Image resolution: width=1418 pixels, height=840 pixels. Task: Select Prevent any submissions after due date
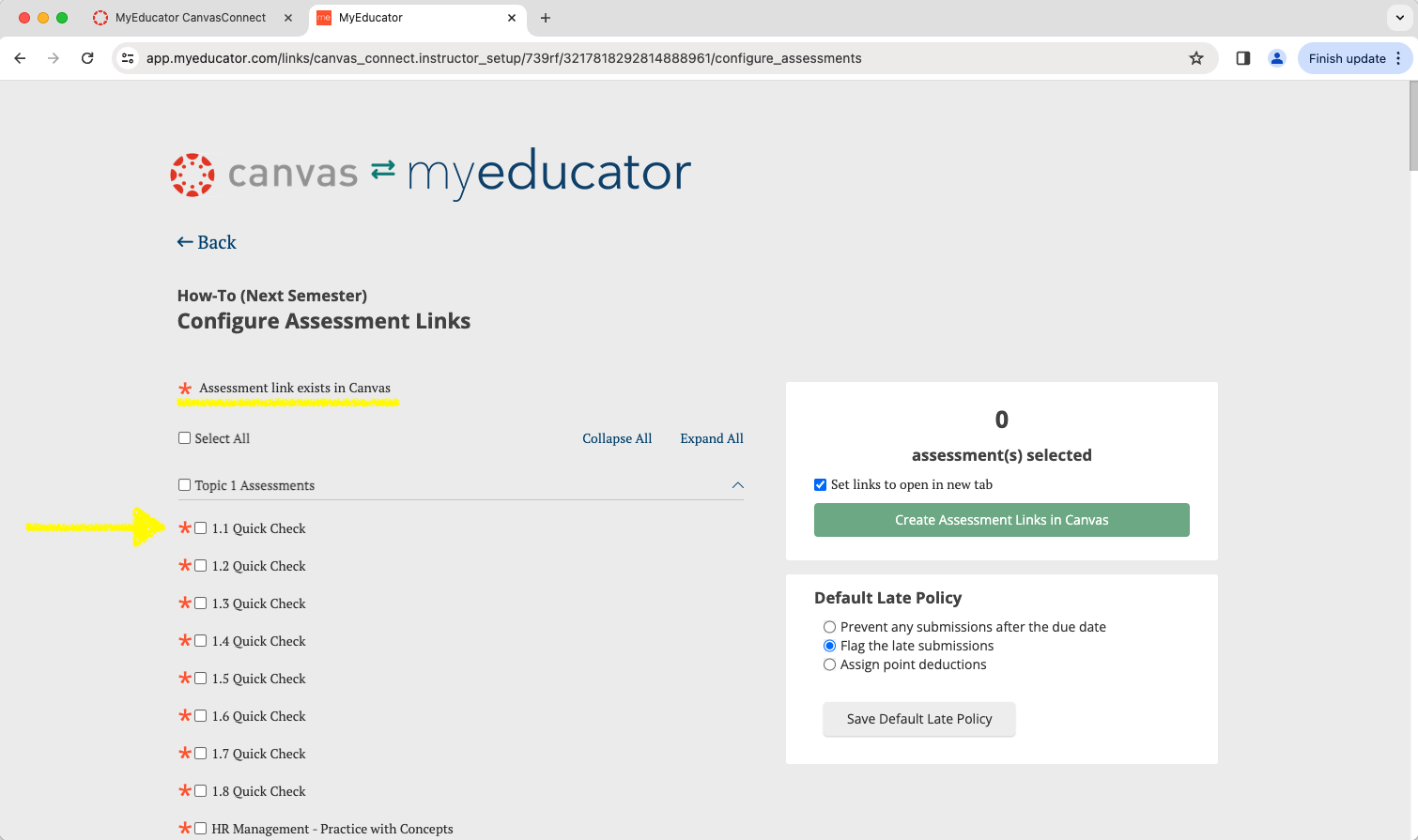pyautogui.click(x=829, y=627)
